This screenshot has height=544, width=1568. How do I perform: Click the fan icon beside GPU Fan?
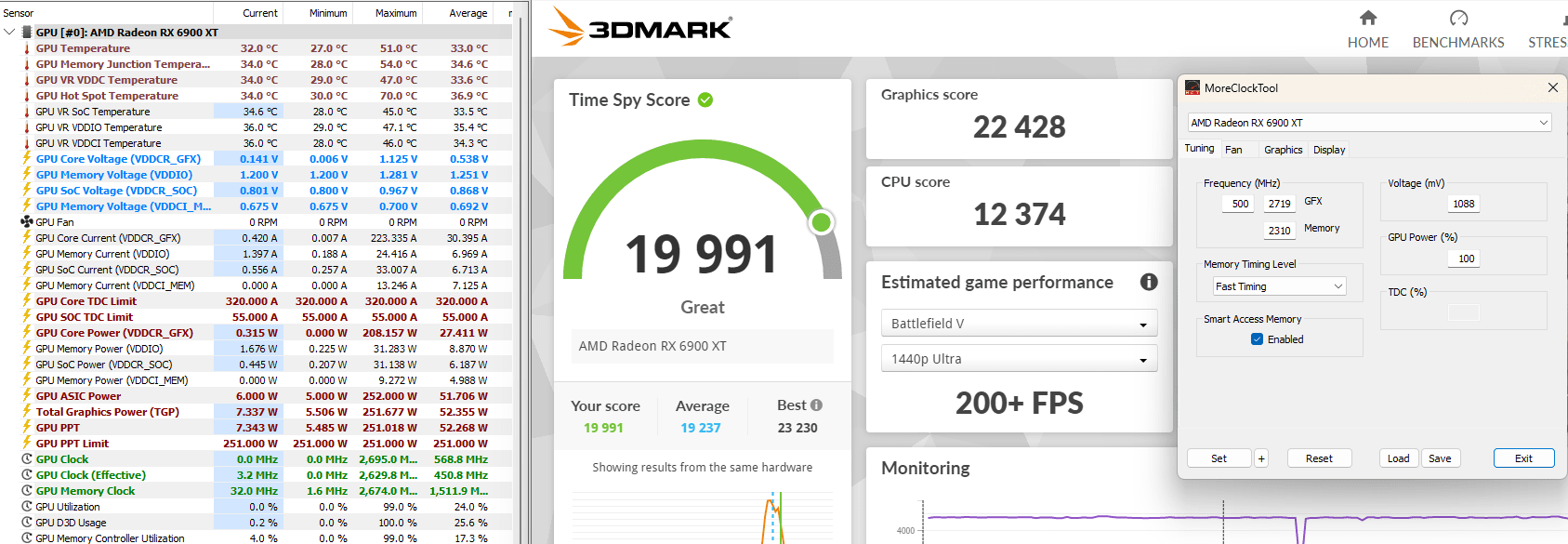click(27, 222)
